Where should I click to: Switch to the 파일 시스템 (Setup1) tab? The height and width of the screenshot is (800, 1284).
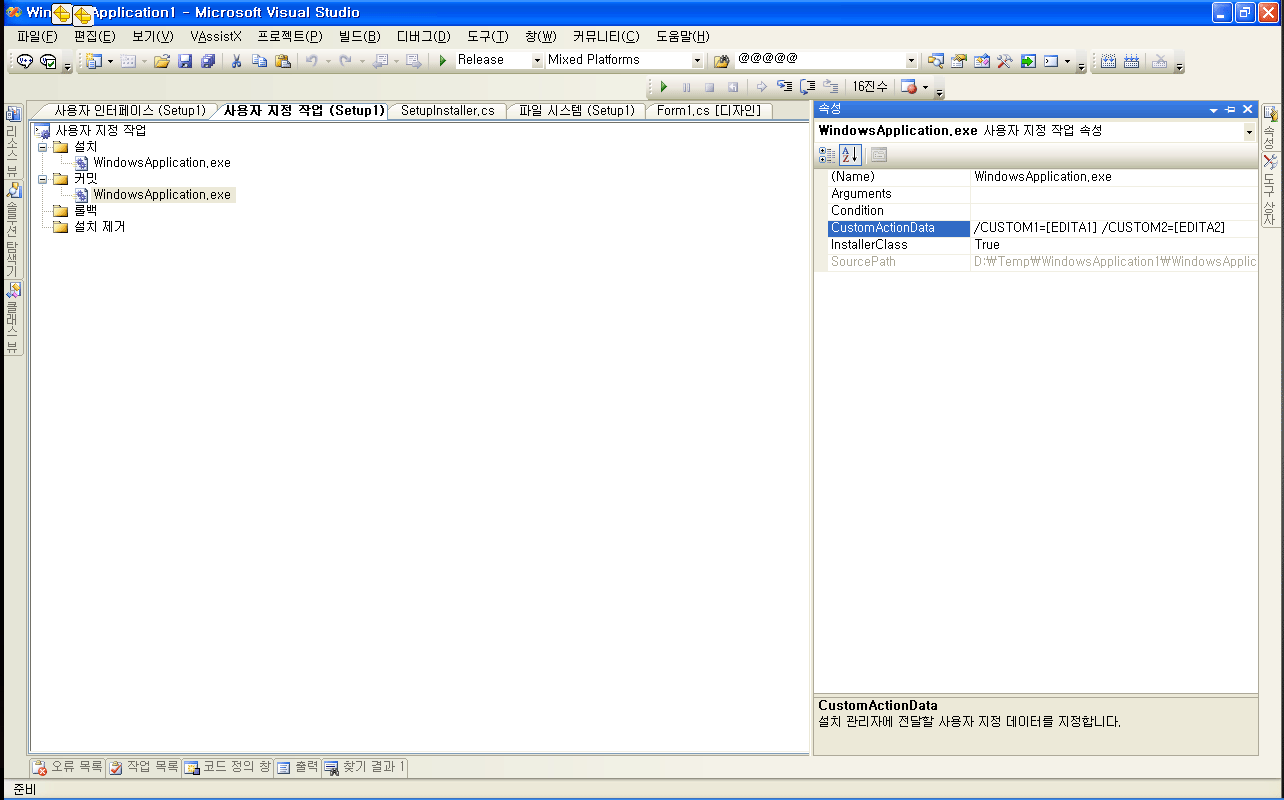(577, 111)
